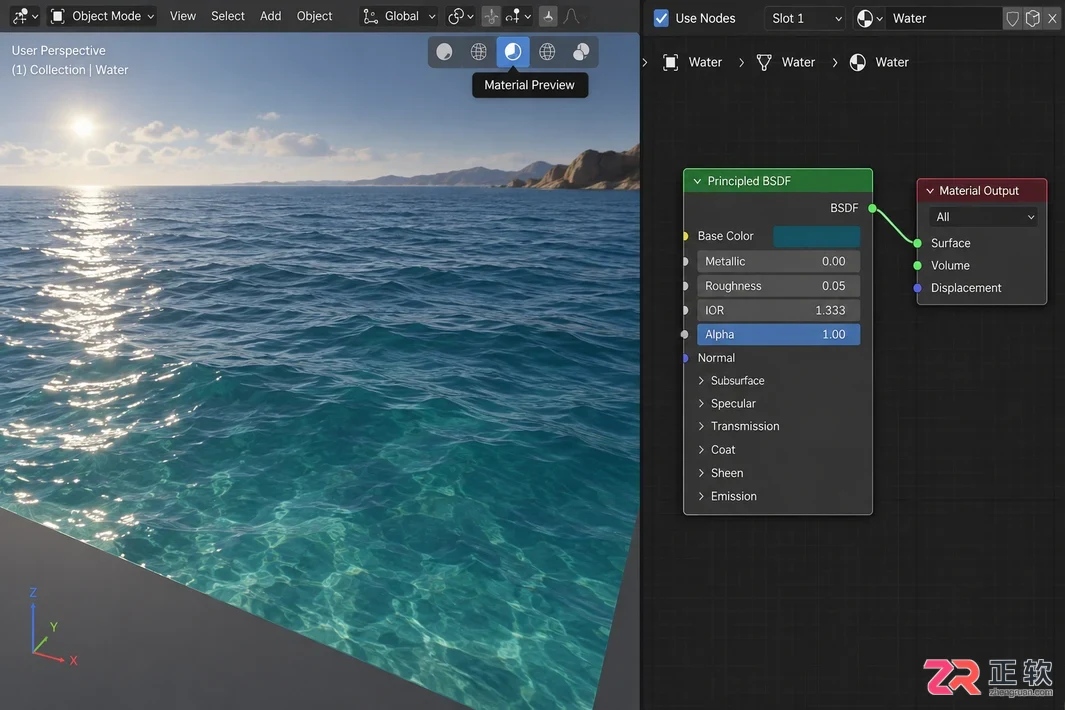This screenshot has height=710, width=1065.
Task: Select the highlighted Material Preview shading button
Action: coord(513,52)
